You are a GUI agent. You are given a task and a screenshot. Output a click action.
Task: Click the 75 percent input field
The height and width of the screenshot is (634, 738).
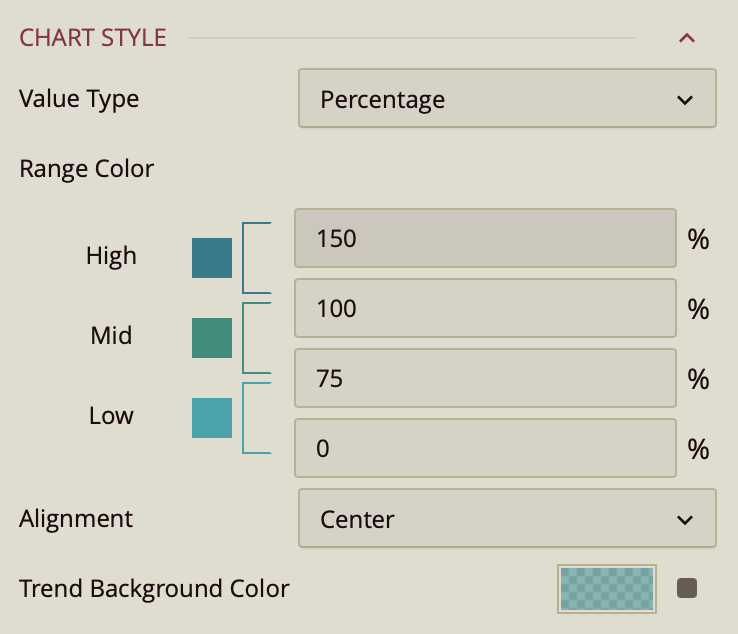[485, 378]
